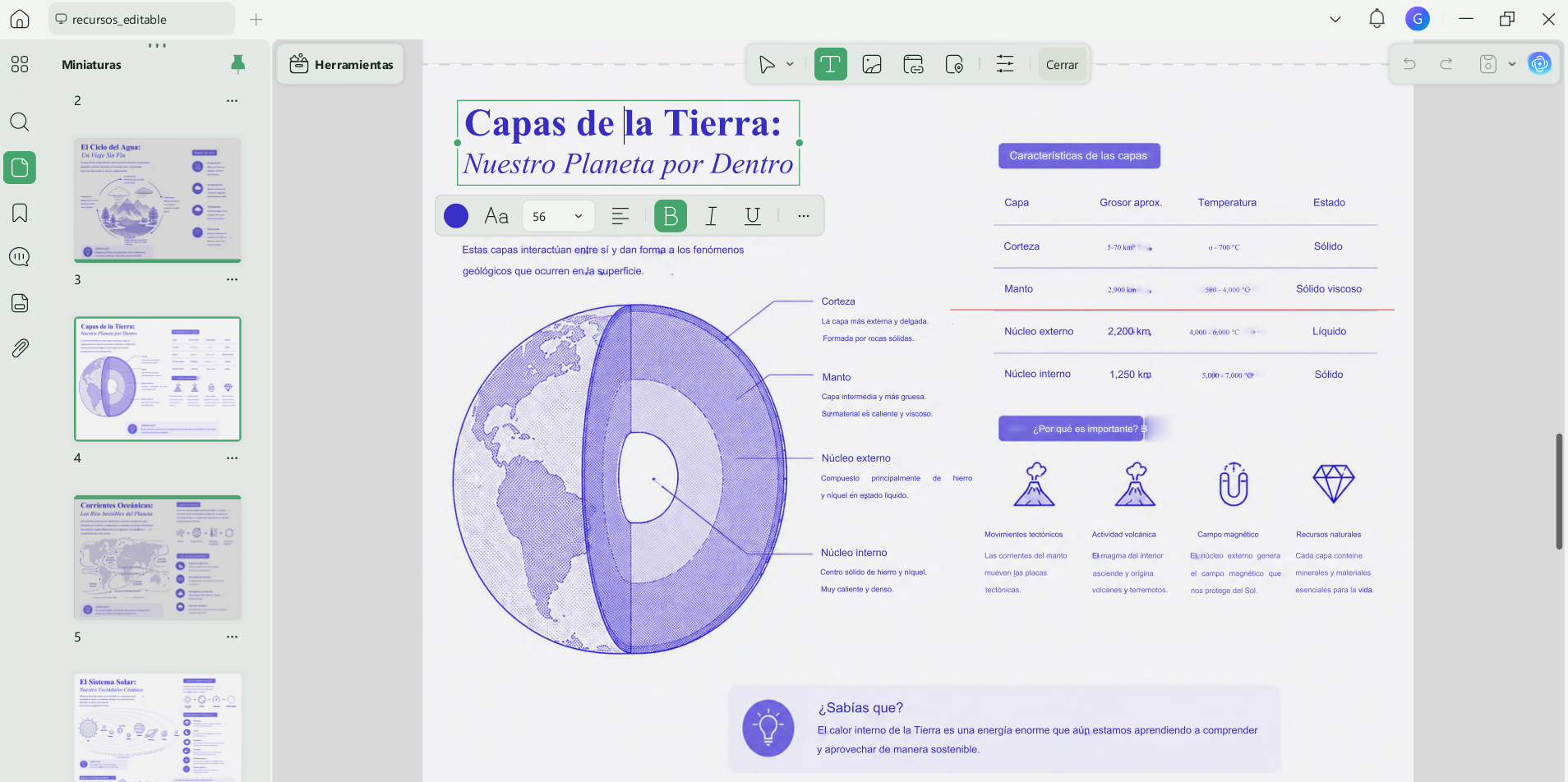Click the Earth cross-section illustration

pyautogui.click(x=620, y=480)
